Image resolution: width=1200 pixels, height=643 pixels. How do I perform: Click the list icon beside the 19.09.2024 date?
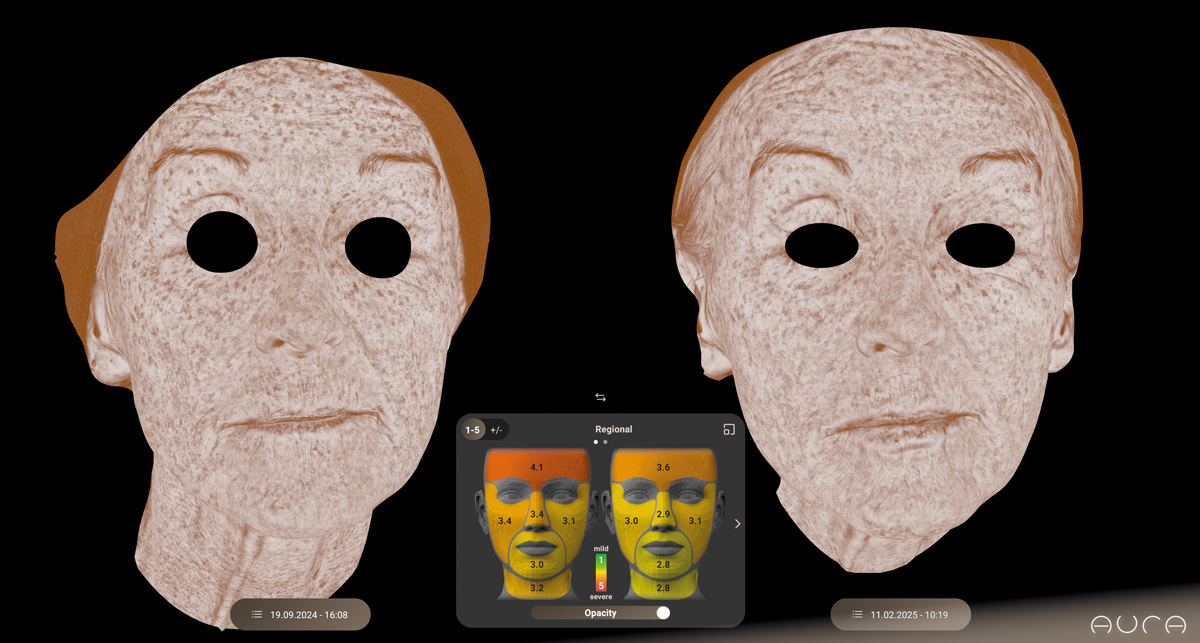pyautogui.click(x=257, y=615)
